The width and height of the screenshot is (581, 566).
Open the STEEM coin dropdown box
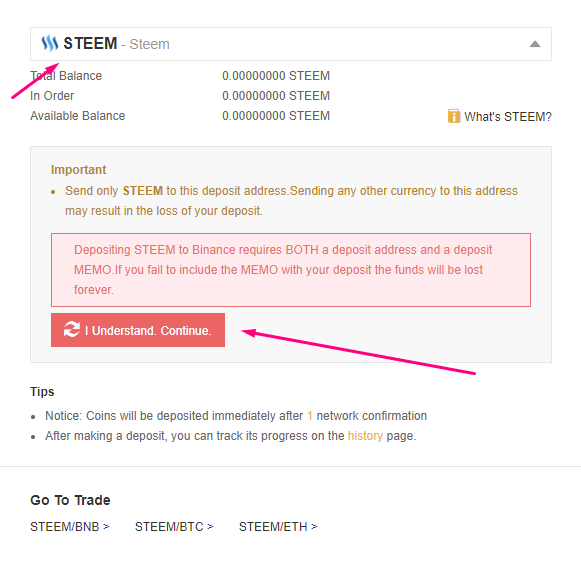[291, 44]
